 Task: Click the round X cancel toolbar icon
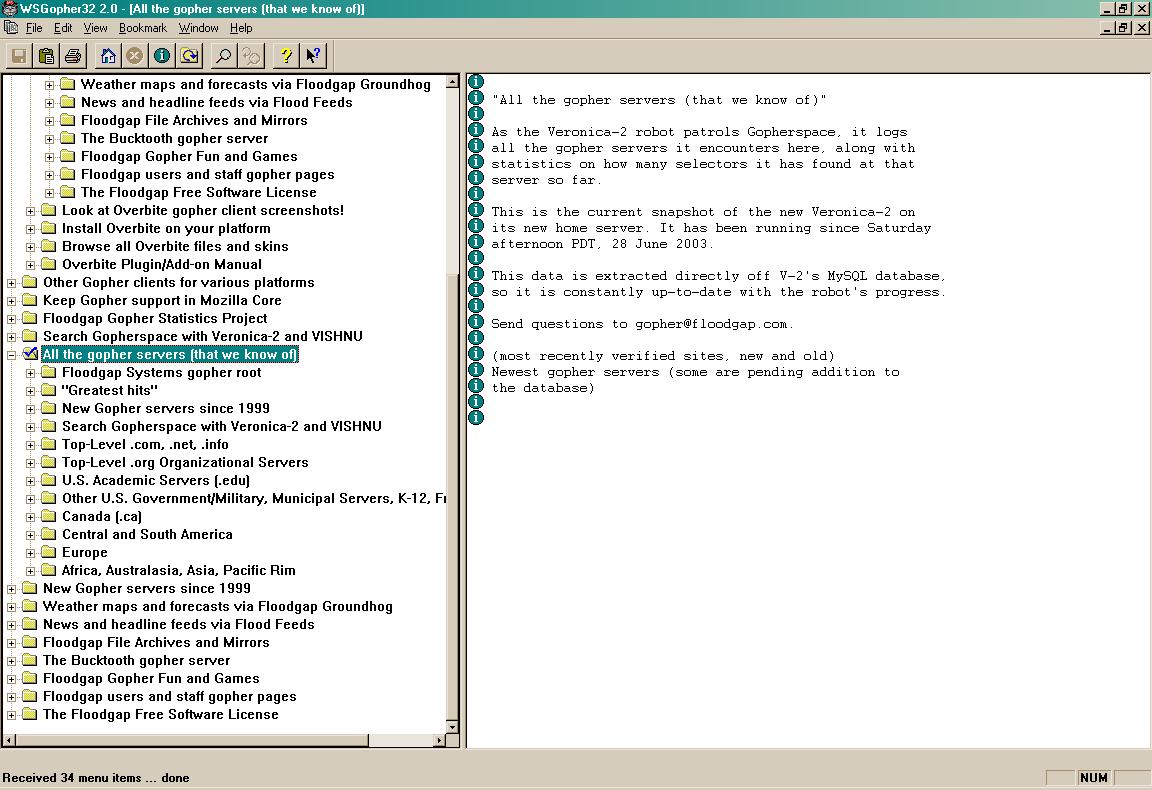[x=134, y=56]
